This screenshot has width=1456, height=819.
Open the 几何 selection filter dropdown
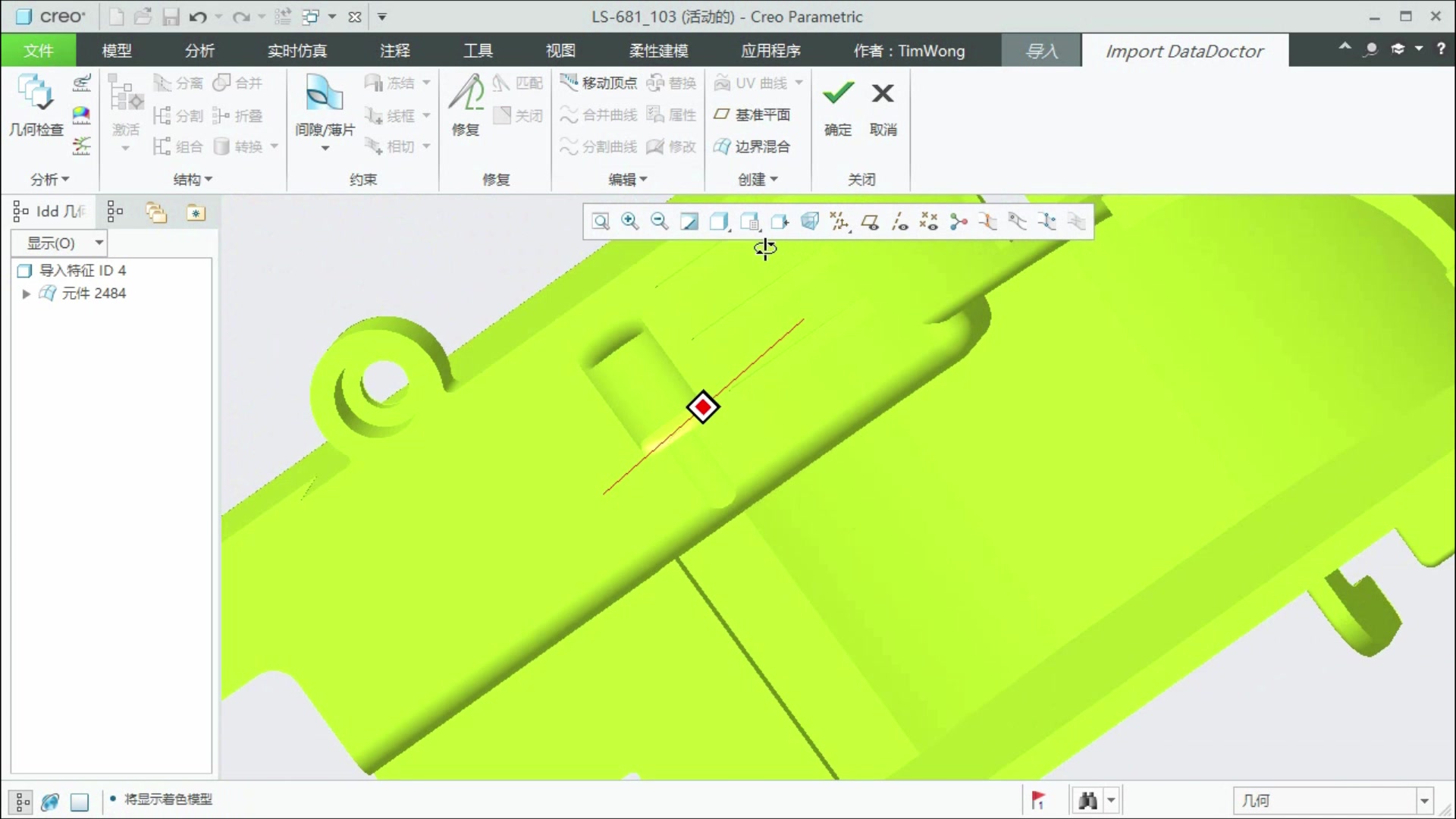(1423, 800)
